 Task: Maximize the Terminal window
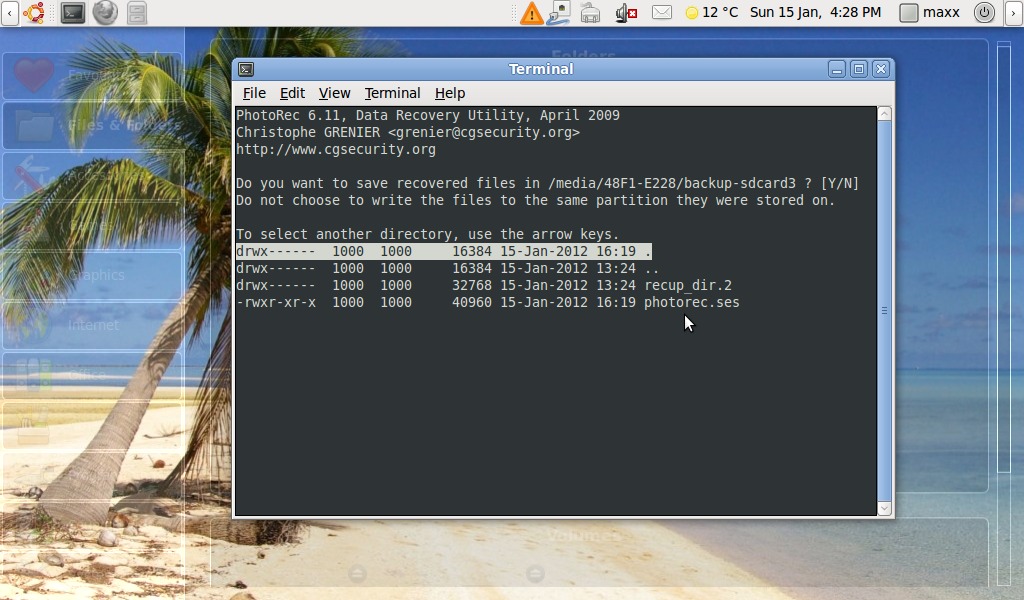(x=859, y=69)
